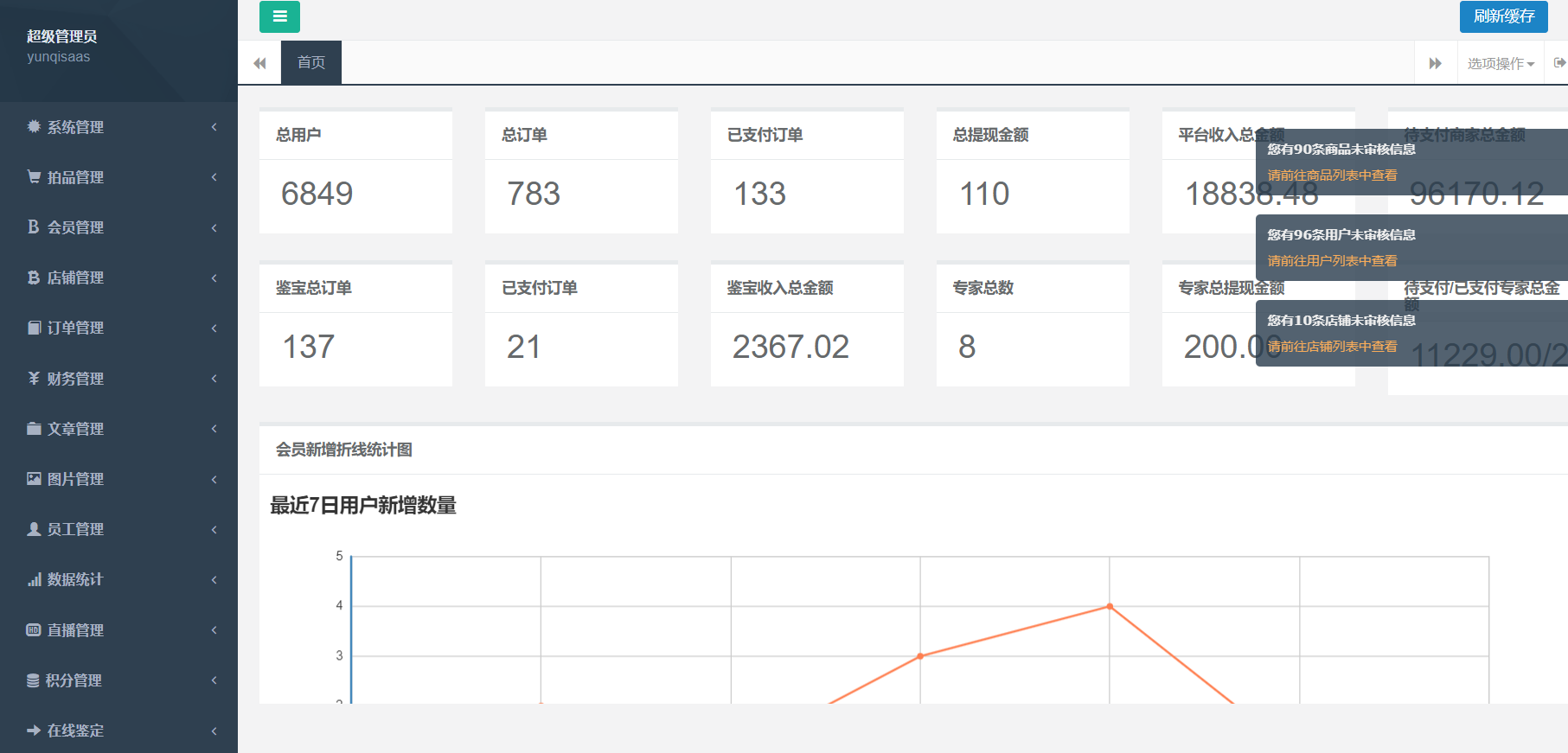This screenshot has height=753, width=1568.
Task: Open the 选项操作 dropdown
Action: click(1501, 63)
